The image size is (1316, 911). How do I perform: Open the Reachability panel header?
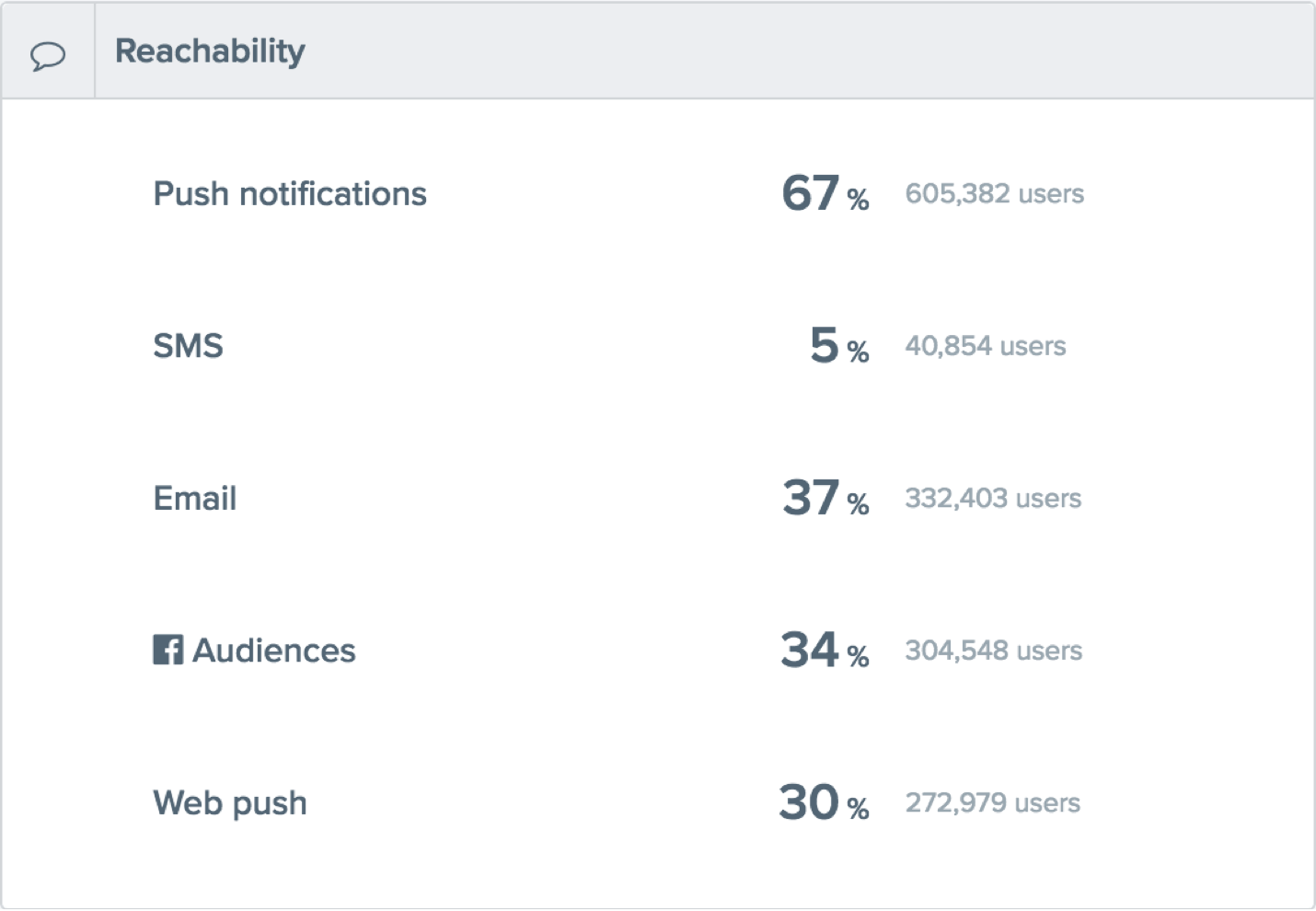coord(209,52)
